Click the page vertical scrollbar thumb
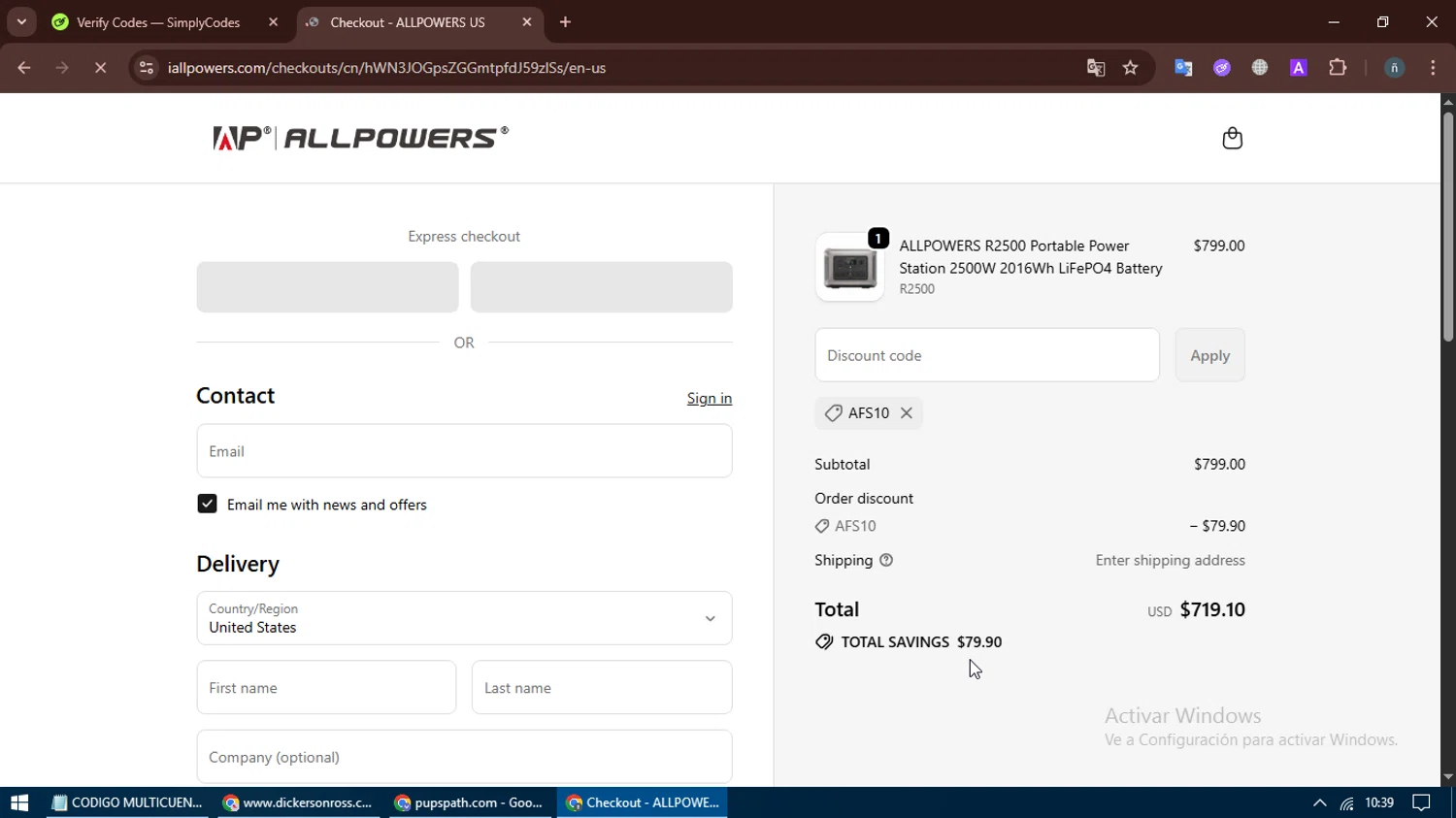This screenshot has height=818, width=1456. click(1447, 227)
